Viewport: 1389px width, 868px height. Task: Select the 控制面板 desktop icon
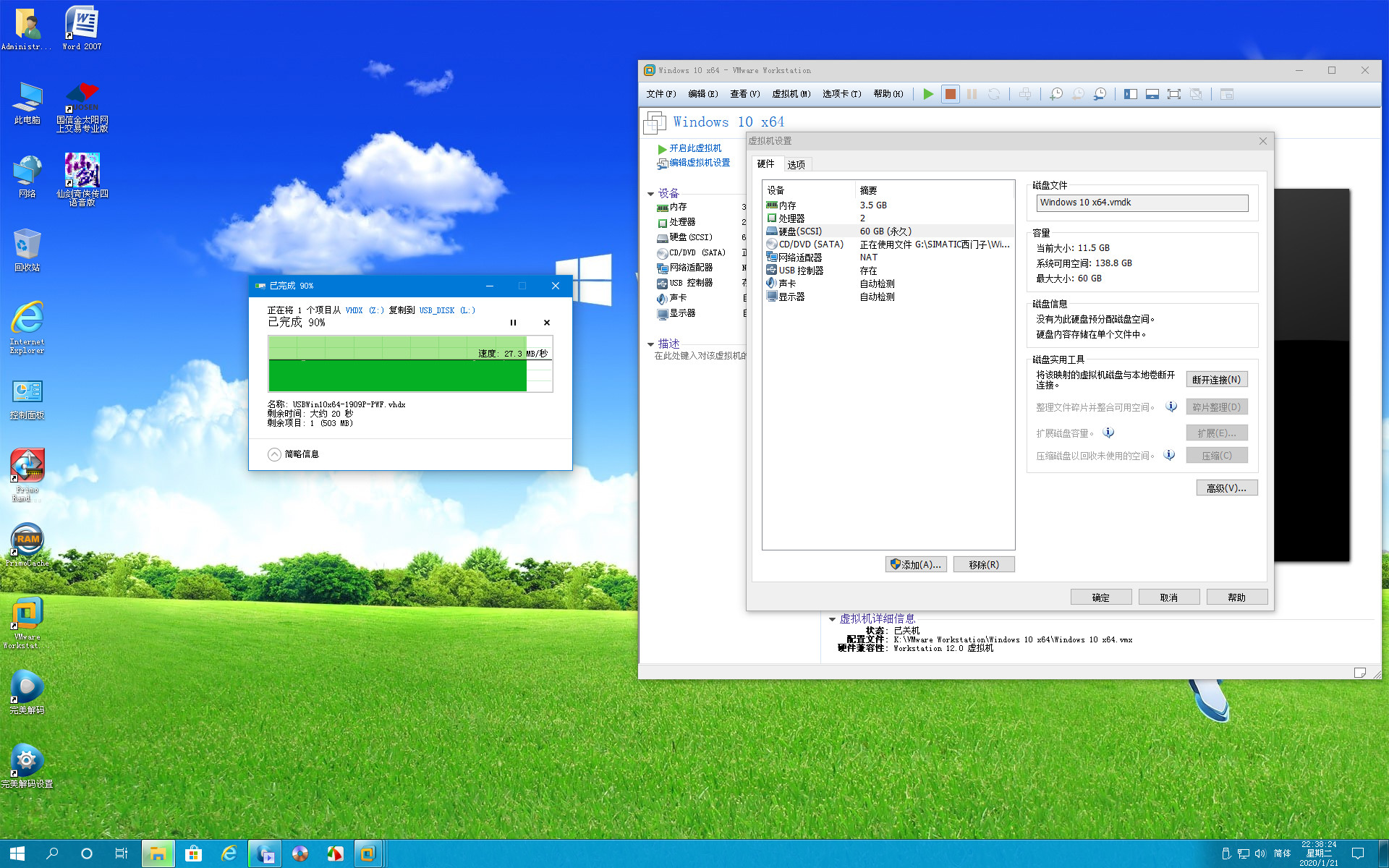[x=27, y=399]
